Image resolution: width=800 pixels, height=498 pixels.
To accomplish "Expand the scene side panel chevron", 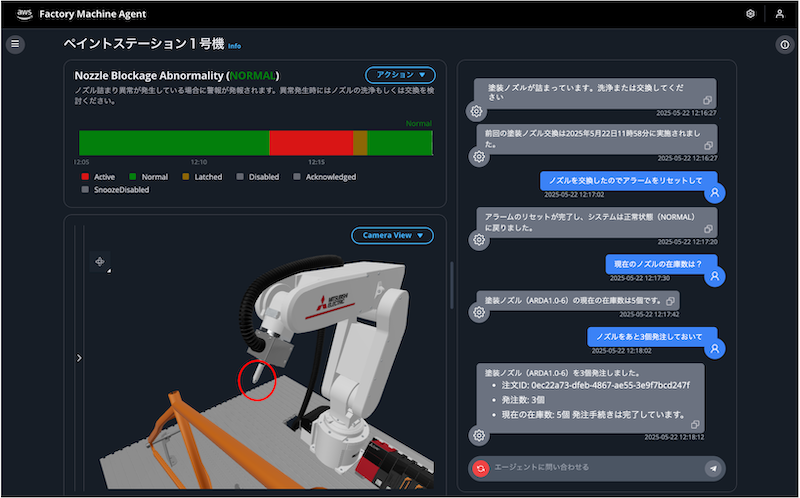I will click(79, 357).
